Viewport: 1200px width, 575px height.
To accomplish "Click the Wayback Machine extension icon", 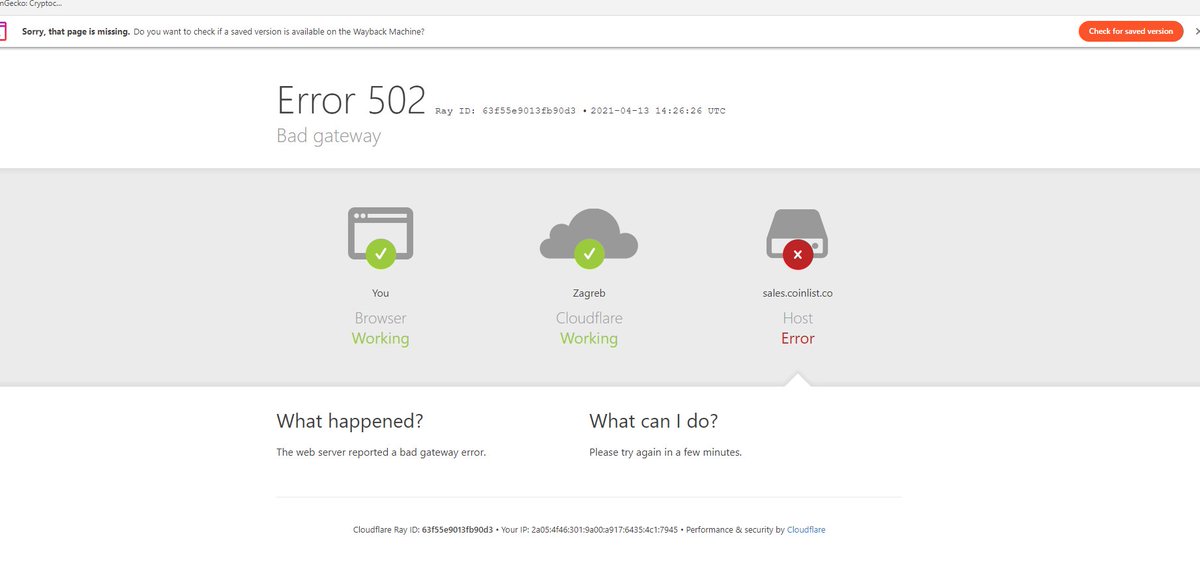I will 3,31.
